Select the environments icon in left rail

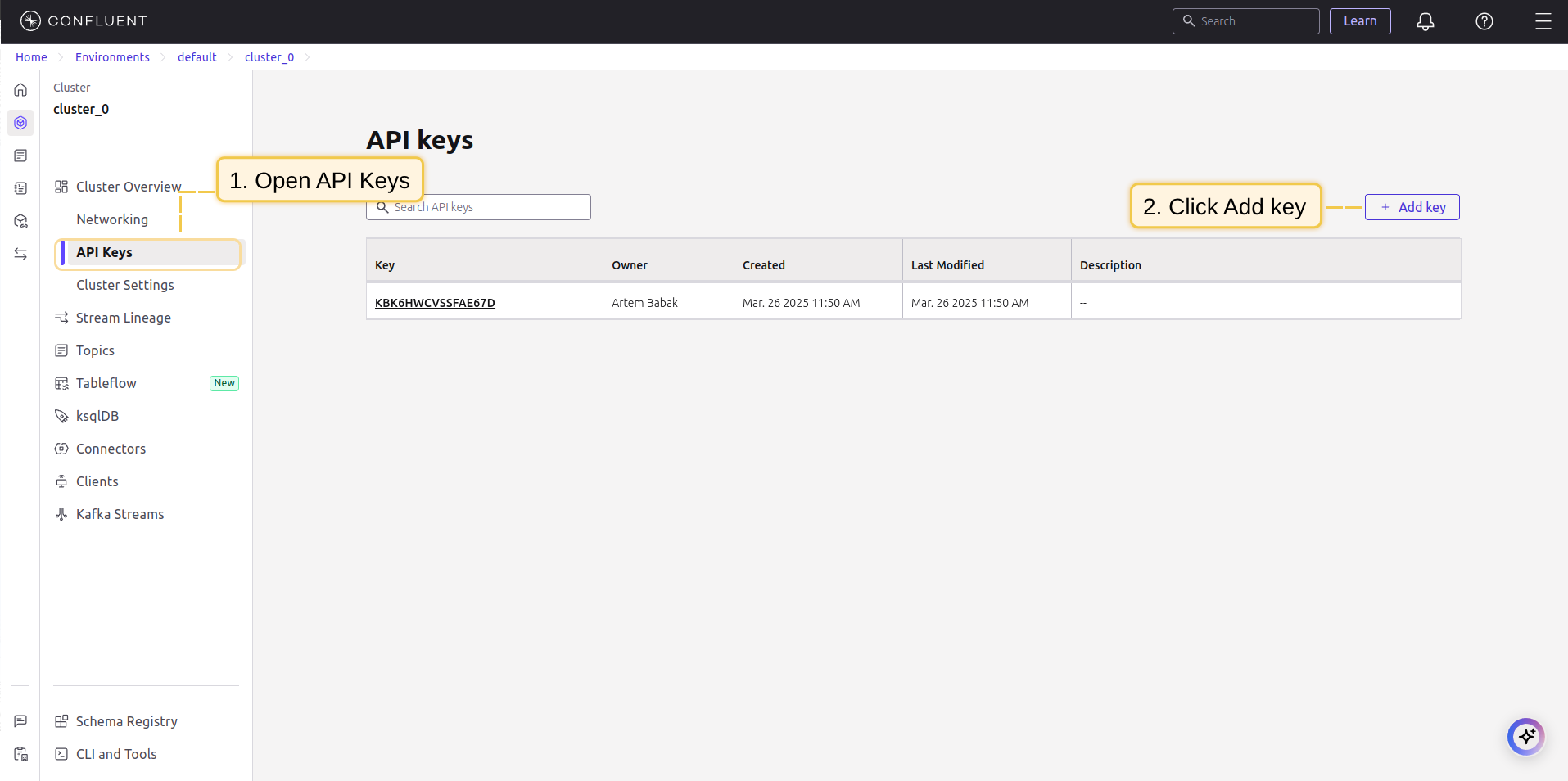point(20,123)
